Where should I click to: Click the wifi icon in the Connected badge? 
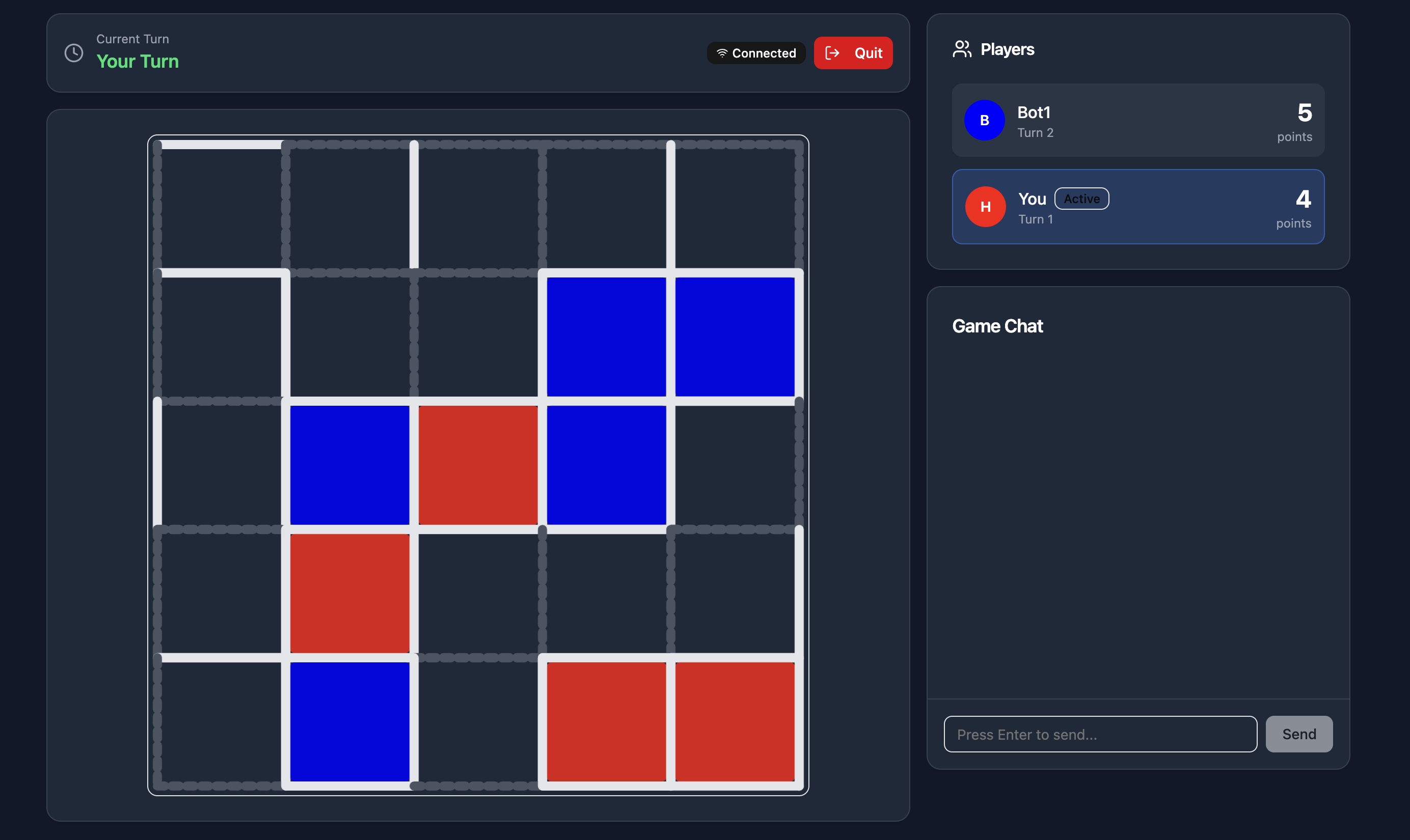(x=721, y=52)
